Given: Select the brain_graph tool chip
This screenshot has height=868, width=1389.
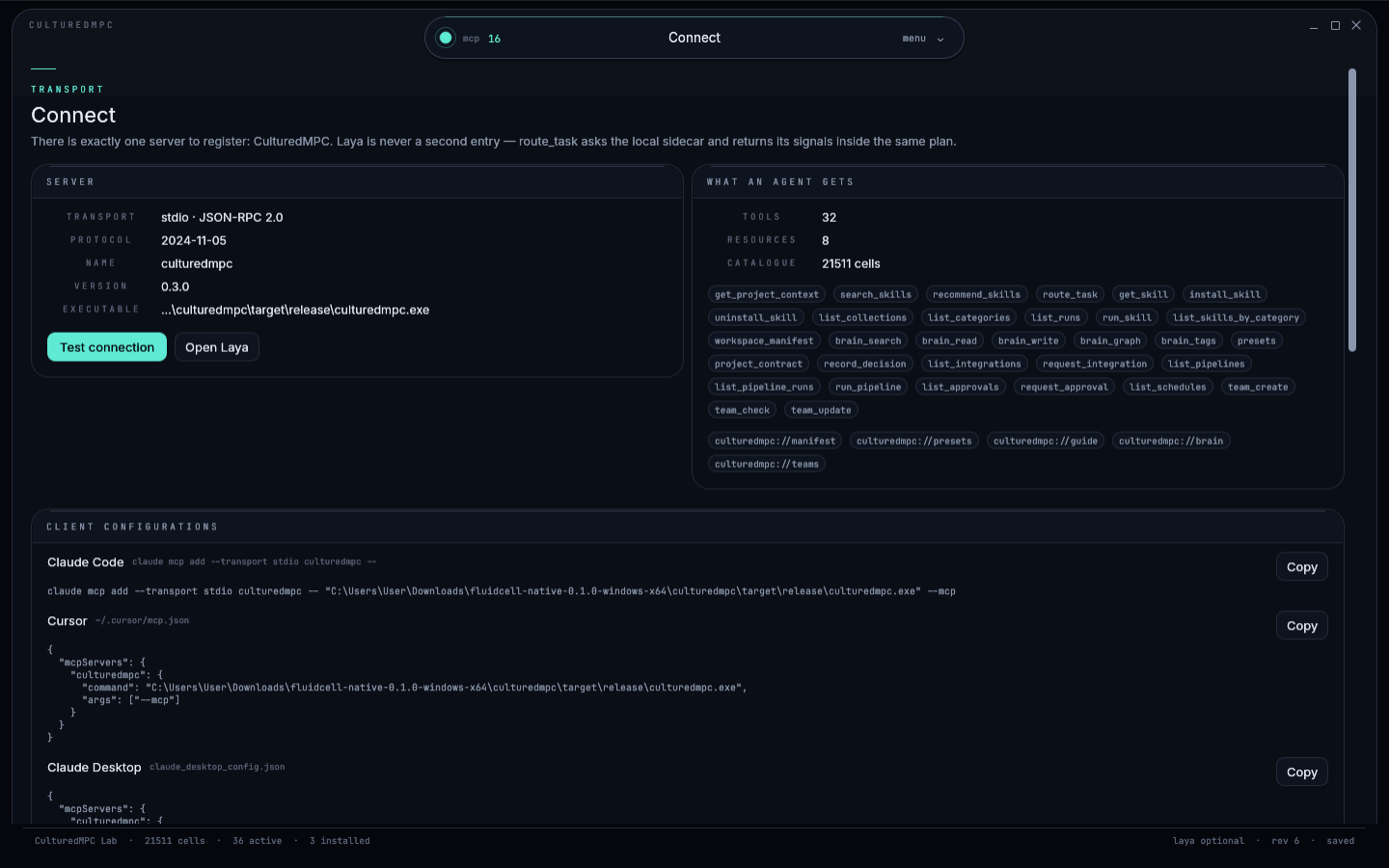Looking at the screenshot, I should pos(1110,340).
